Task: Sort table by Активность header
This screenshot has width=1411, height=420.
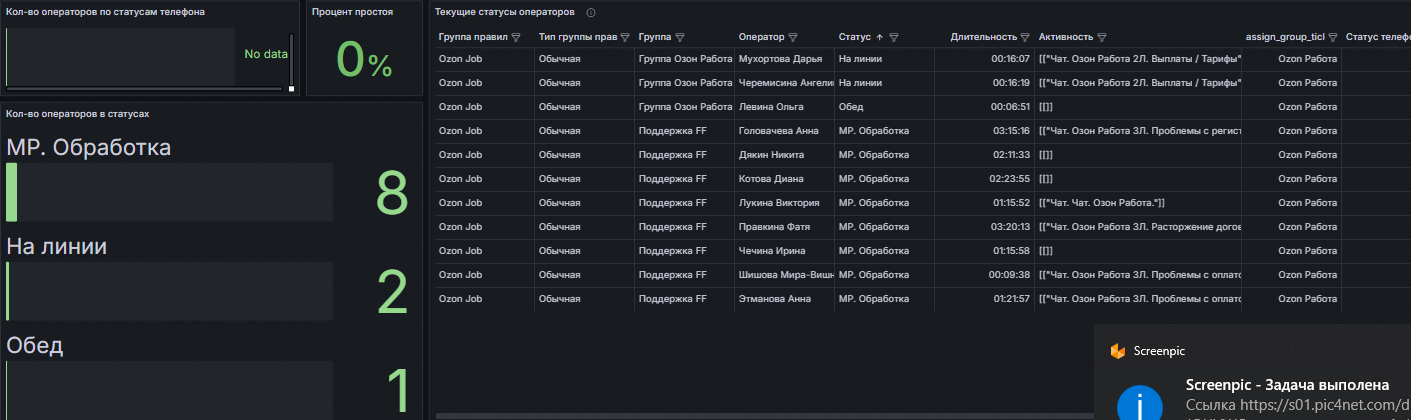Action: click(1066, 37)
